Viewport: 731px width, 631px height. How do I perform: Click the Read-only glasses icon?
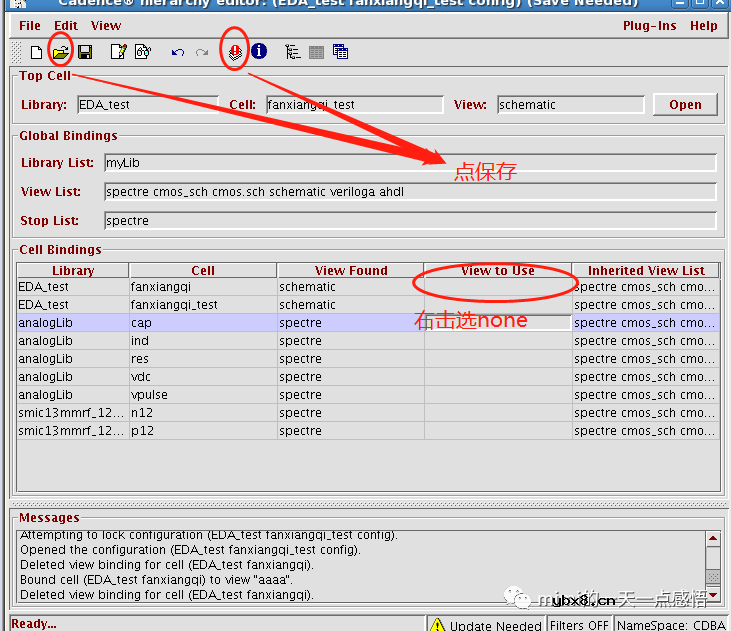[x=142, y=52]
